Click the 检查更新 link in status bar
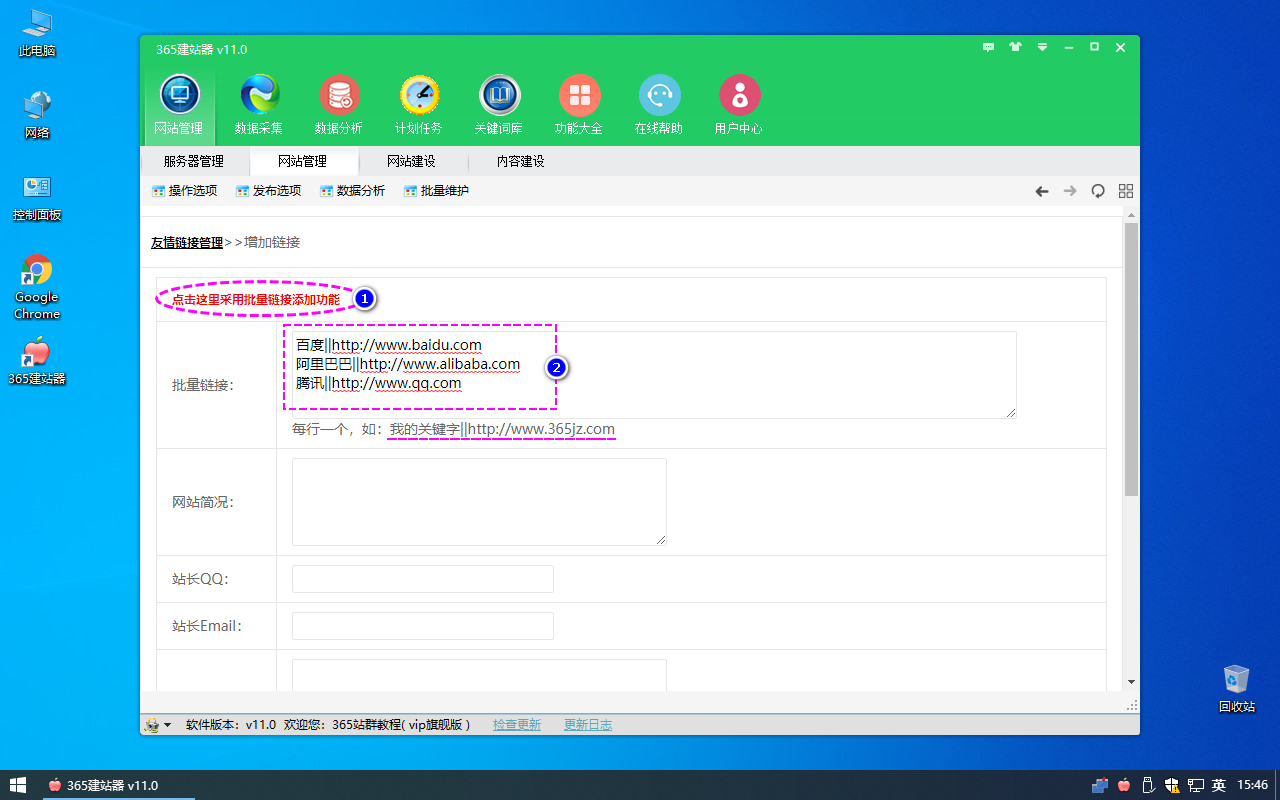 [x=517, y=725]
